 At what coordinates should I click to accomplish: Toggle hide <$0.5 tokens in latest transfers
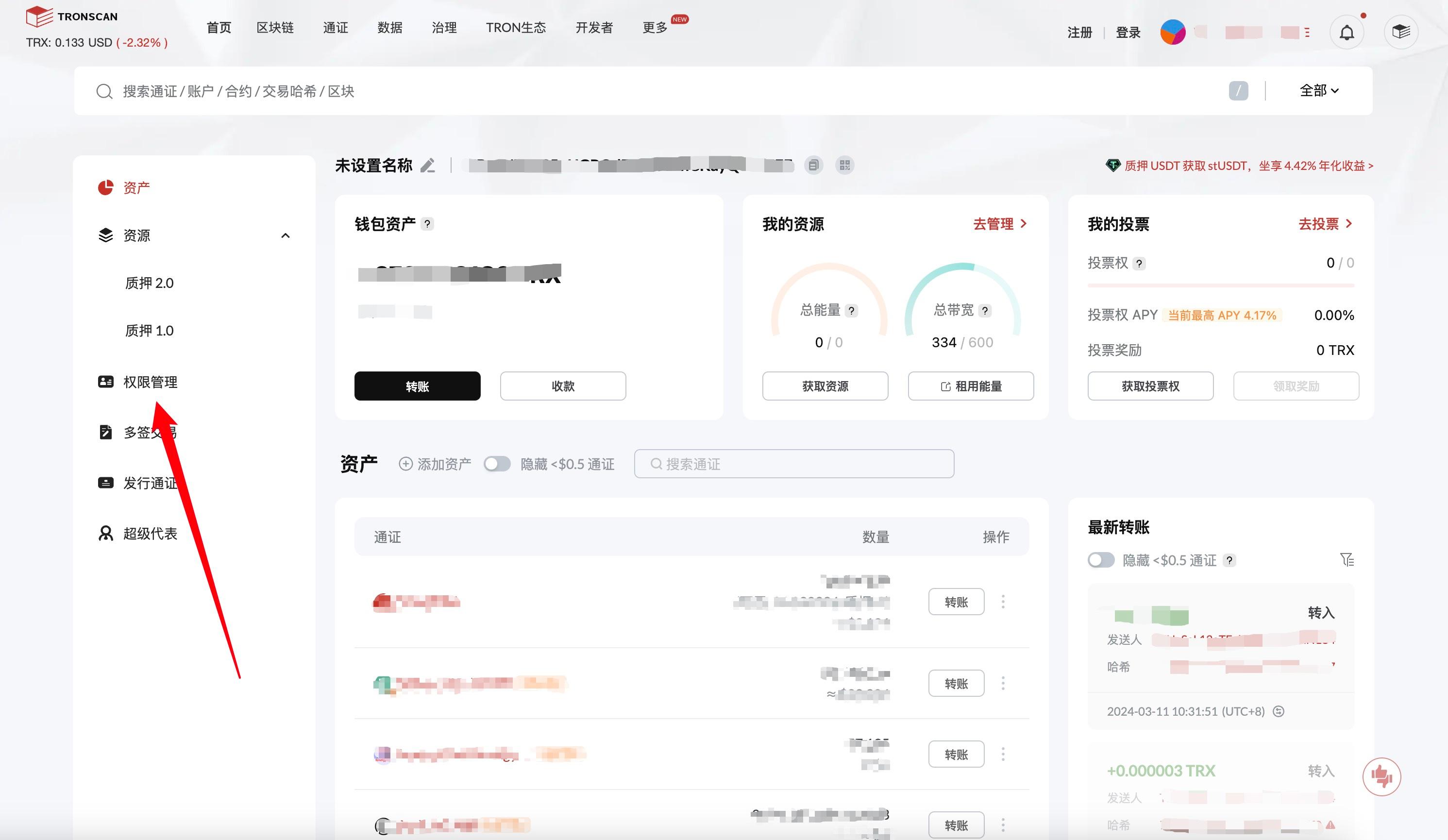pos(1101,560)
